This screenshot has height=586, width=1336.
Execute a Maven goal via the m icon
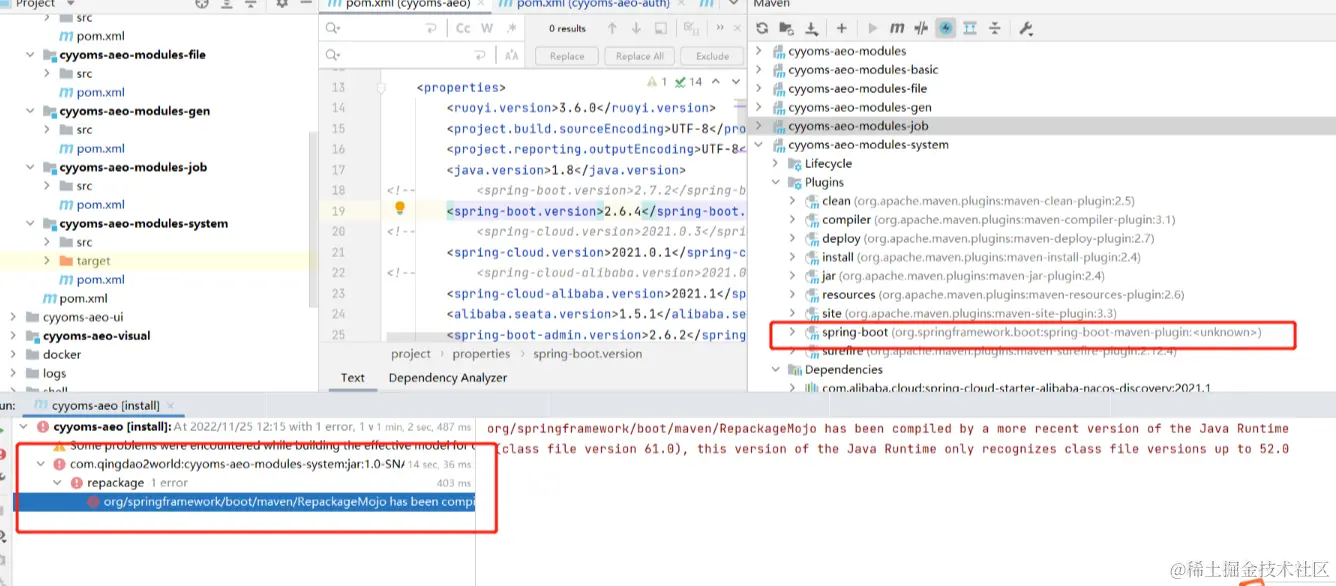tap(897, 28)
